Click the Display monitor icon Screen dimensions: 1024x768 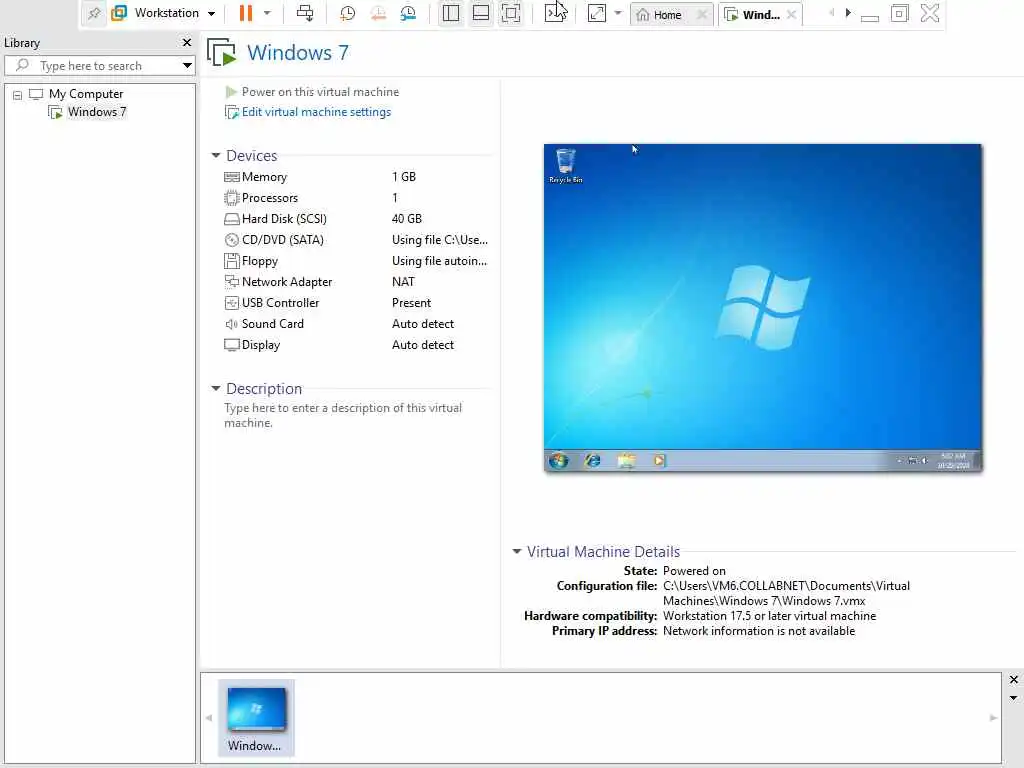coord(232,345)
